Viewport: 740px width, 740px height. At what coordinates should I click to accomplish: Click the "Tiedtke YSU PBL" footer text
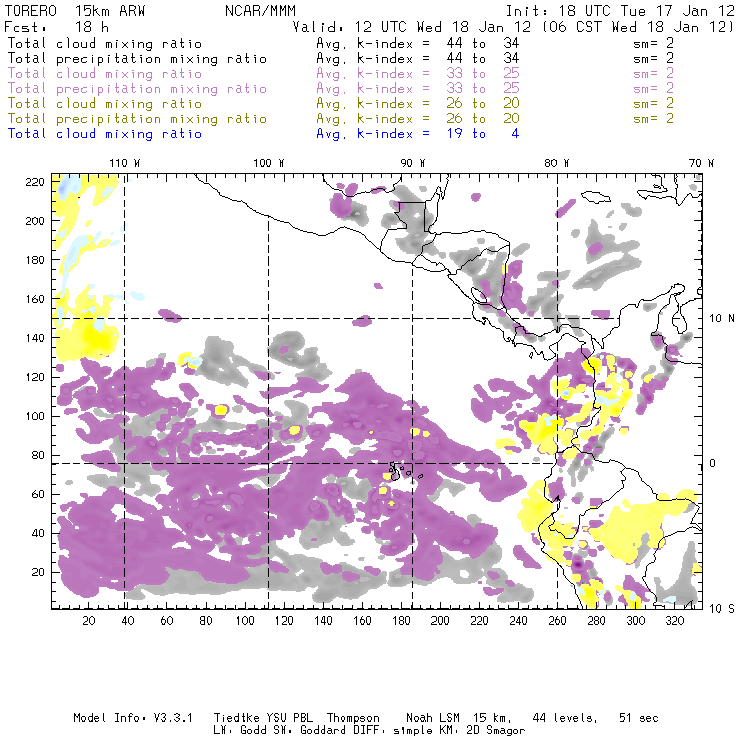pos(263,718)
